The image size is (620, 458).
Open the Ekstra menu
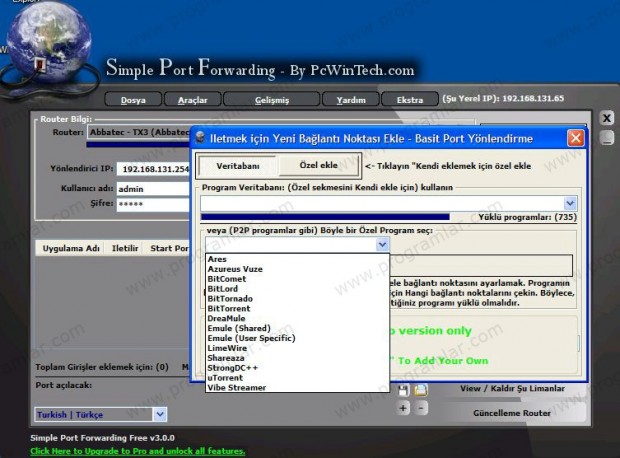pos(410,100)
